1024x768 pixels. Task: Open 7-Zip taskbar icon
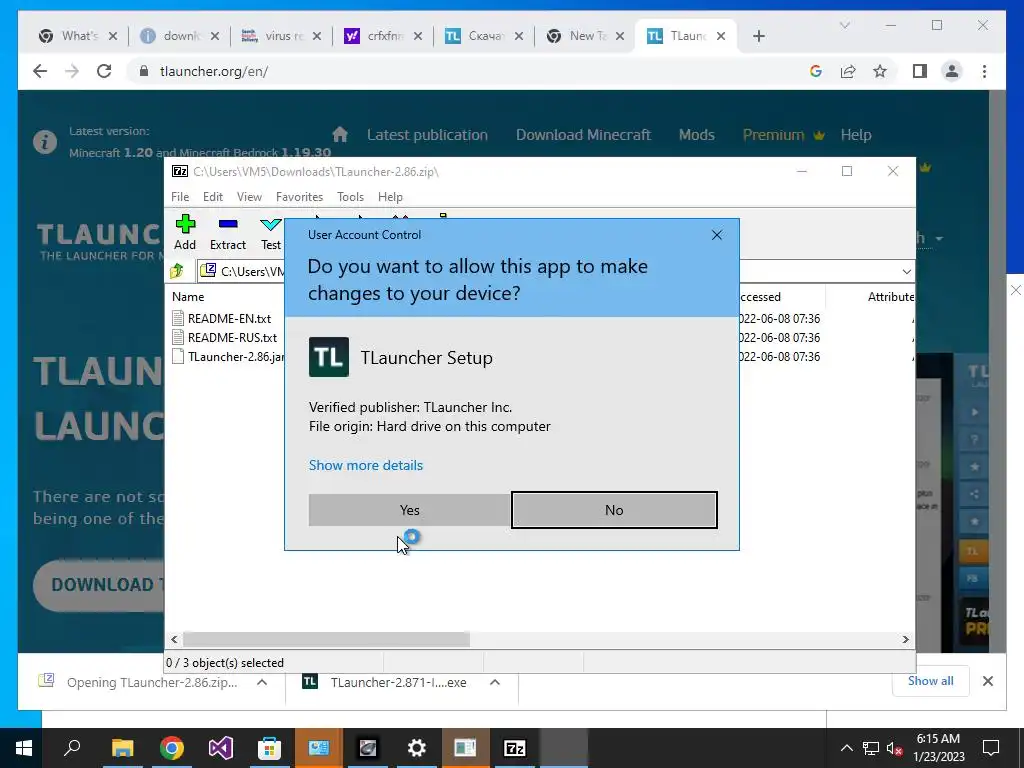pyautogui.click(x=515, y=748)
